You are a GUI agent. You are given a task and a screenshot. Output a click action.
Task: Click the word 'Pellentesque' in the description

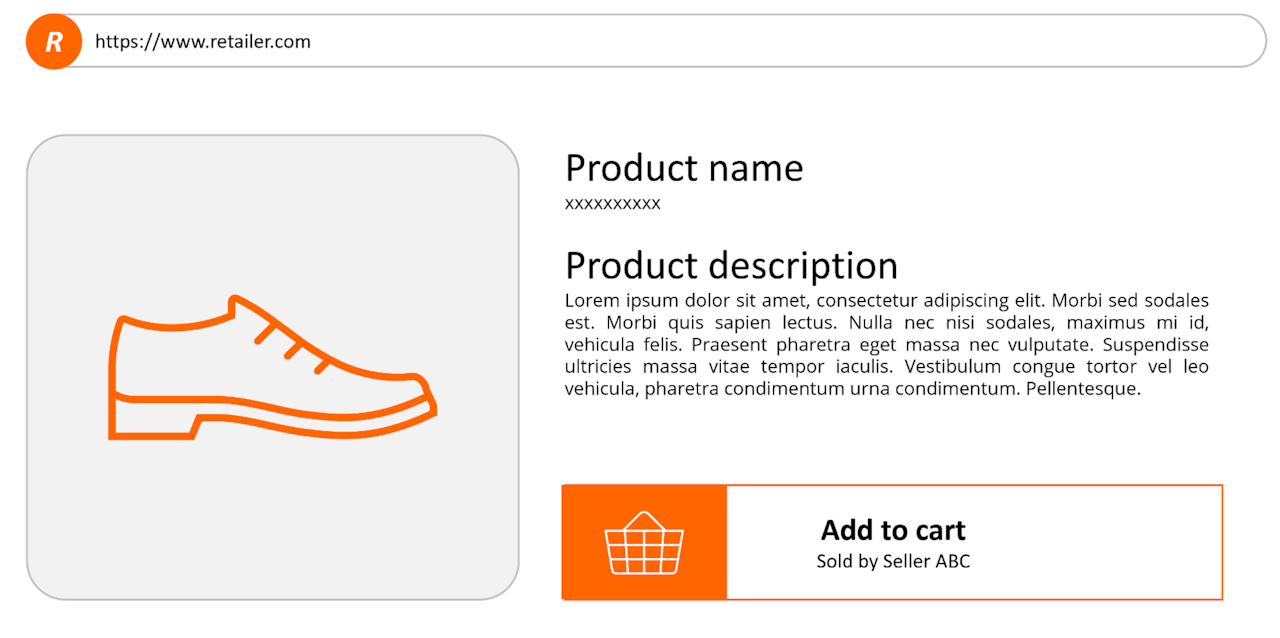[x=1083, y=389]
